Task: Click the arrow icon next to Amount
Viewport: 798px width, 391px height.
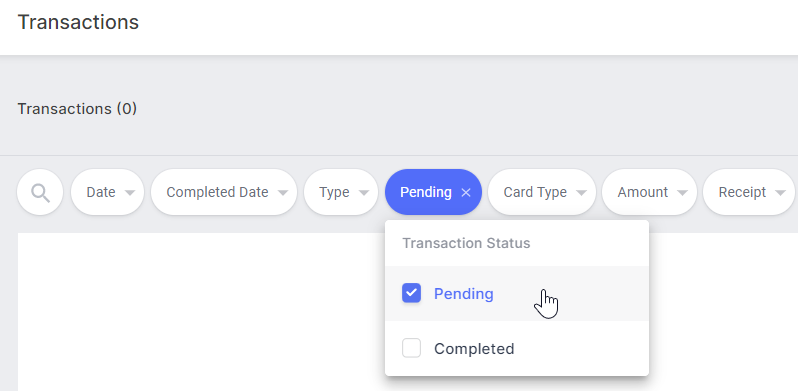Action: click(x=682, y=193)
